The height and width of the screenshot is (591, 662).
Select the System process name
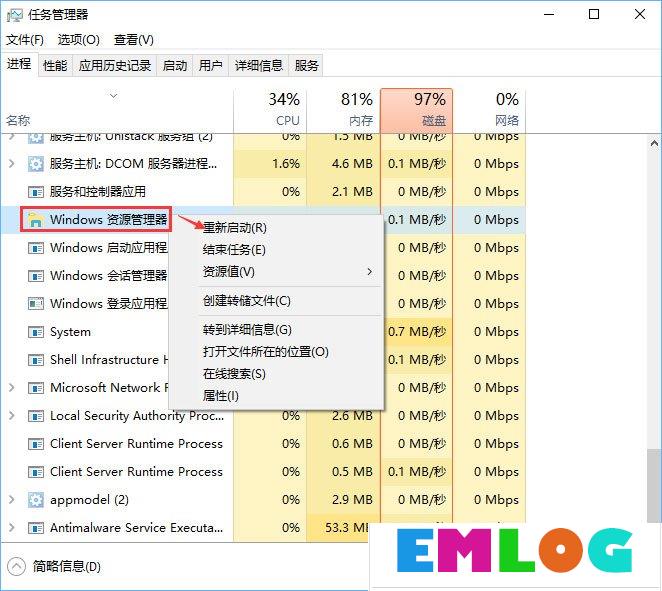[x=71, y=332]
